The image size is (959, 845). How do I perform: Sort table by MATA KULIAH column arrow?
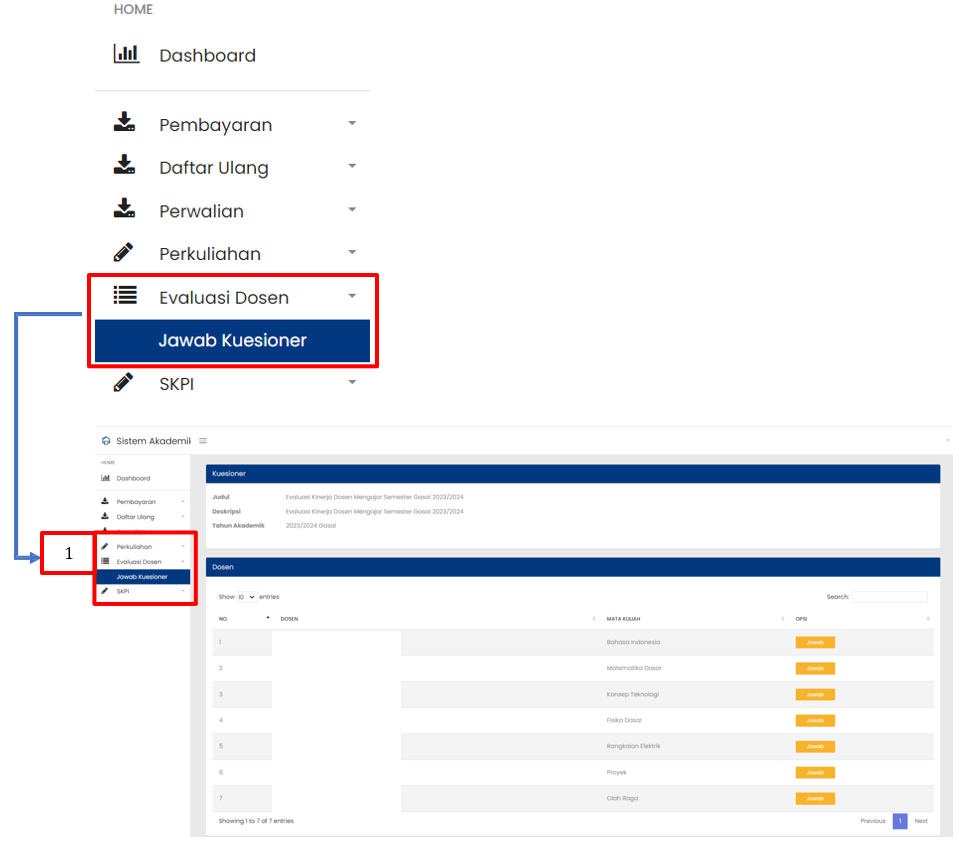click(x=783, y=619)
